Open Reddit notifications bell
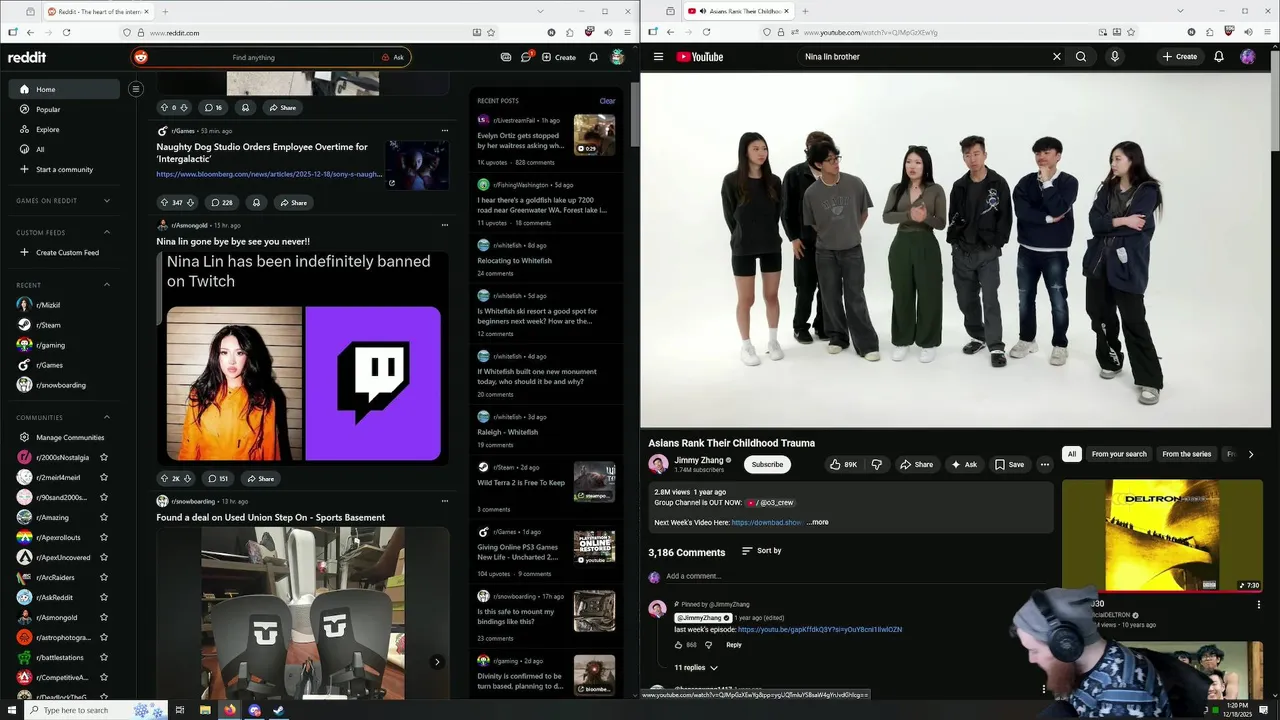 coord(593,57)
